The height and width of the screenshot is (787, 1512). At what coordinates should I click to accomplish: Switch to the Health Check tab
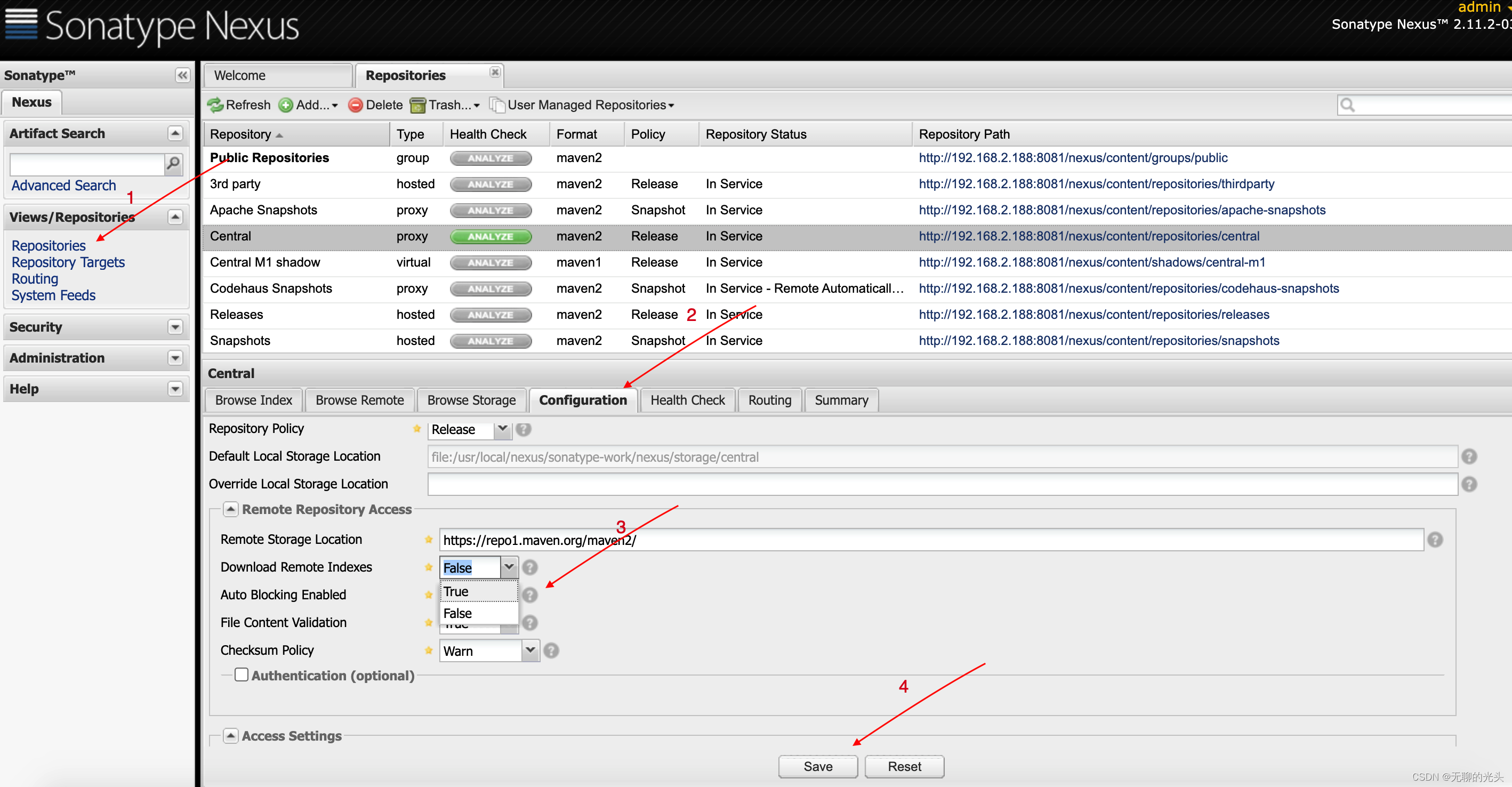tap(687, 400)
